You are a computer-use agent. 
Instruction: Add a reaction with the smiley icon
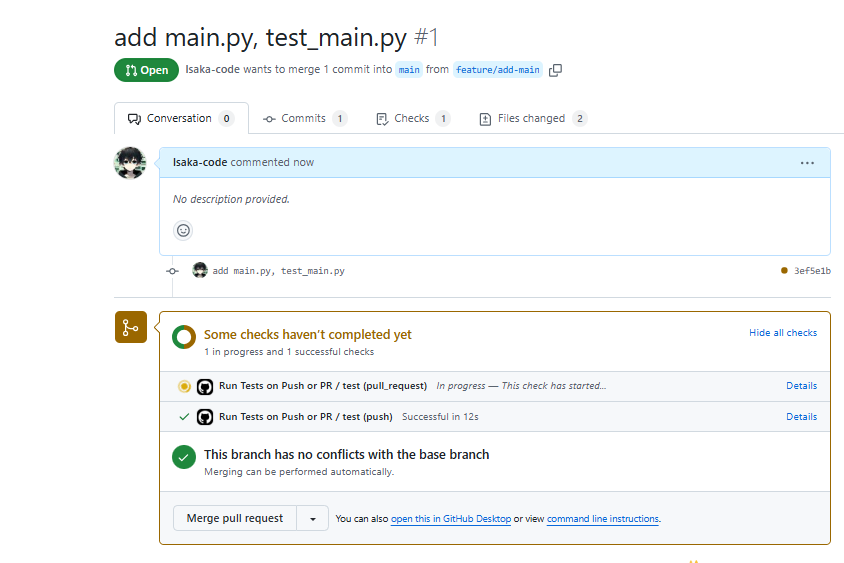(183, 230)
